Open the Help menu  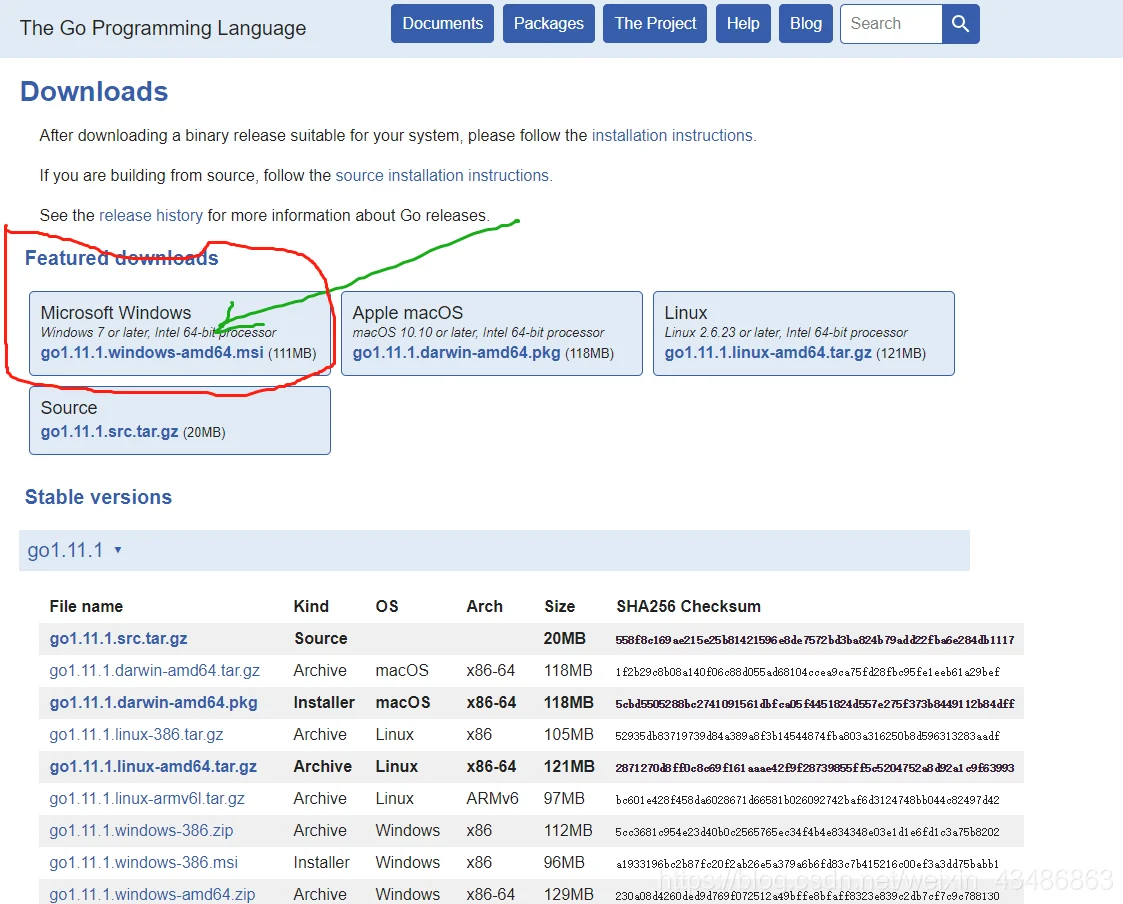coord(743,24)
